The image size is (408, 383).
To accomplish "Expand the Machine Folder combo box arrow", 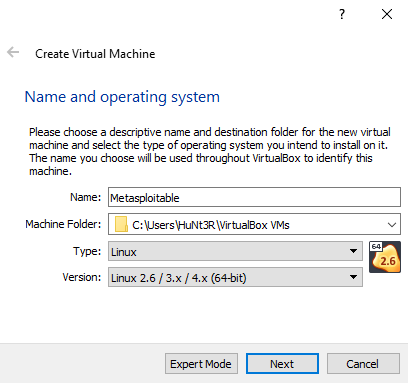I will 392,225.
